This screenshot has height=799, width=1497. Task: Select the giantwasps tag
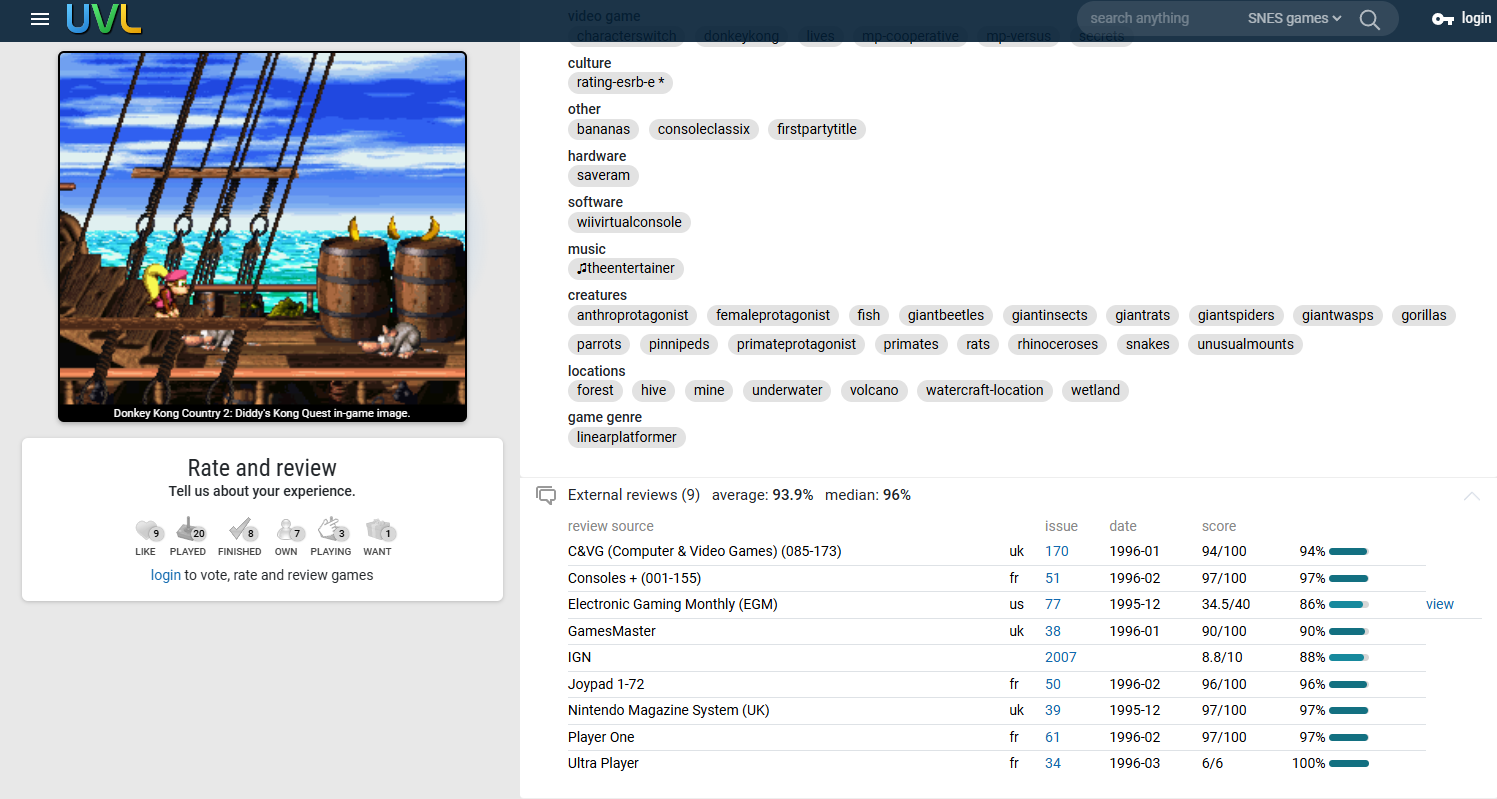point(1338,315)
